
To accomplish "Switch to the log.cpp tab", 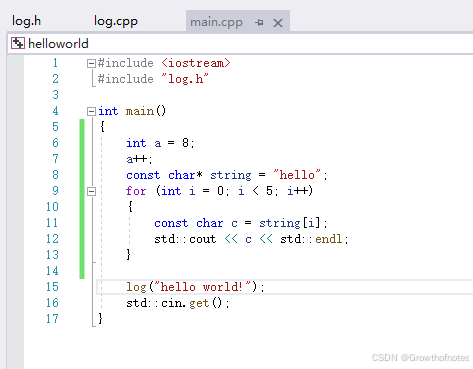I will click(115, 21).
